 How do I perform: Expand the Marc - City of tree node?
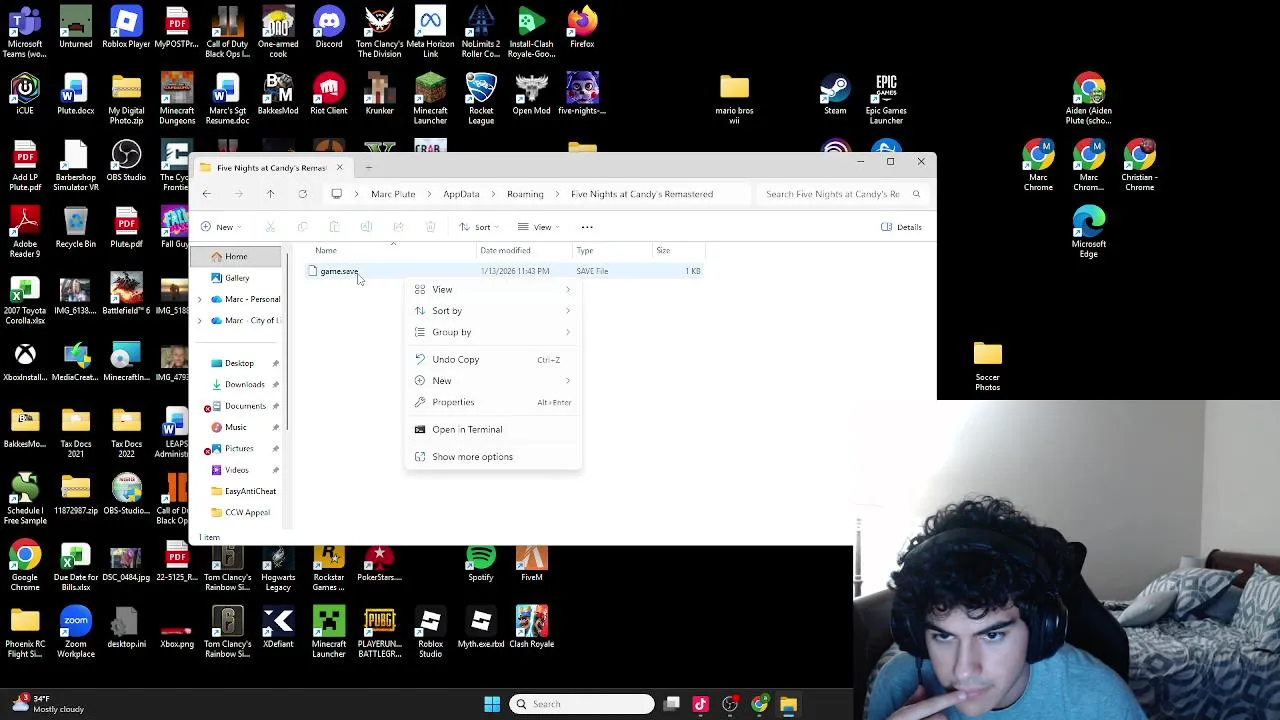tap(199, 321)
